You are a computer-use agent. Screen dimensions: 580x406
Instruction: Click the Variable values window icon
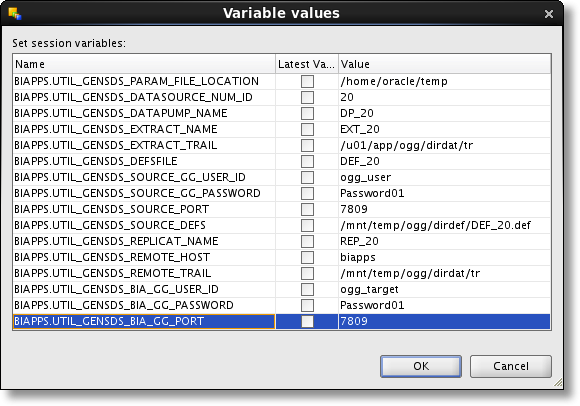[x=15, y=14]
